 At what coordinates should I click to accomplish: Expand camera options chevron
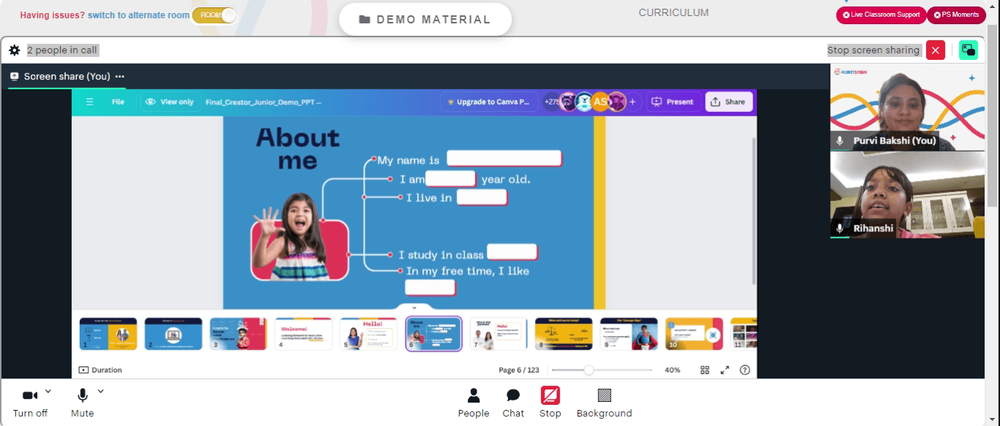(x=48, y=391)
